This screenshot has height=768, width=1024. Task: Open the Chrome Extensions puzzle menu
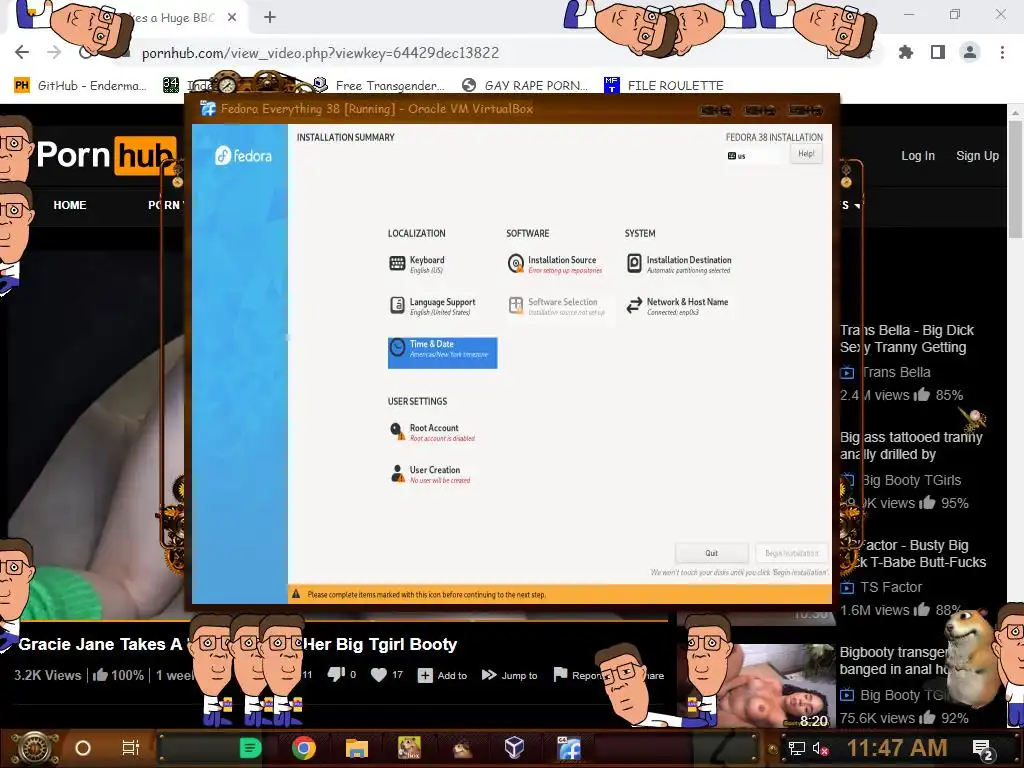pyautogui.click(x=906, y=52)
